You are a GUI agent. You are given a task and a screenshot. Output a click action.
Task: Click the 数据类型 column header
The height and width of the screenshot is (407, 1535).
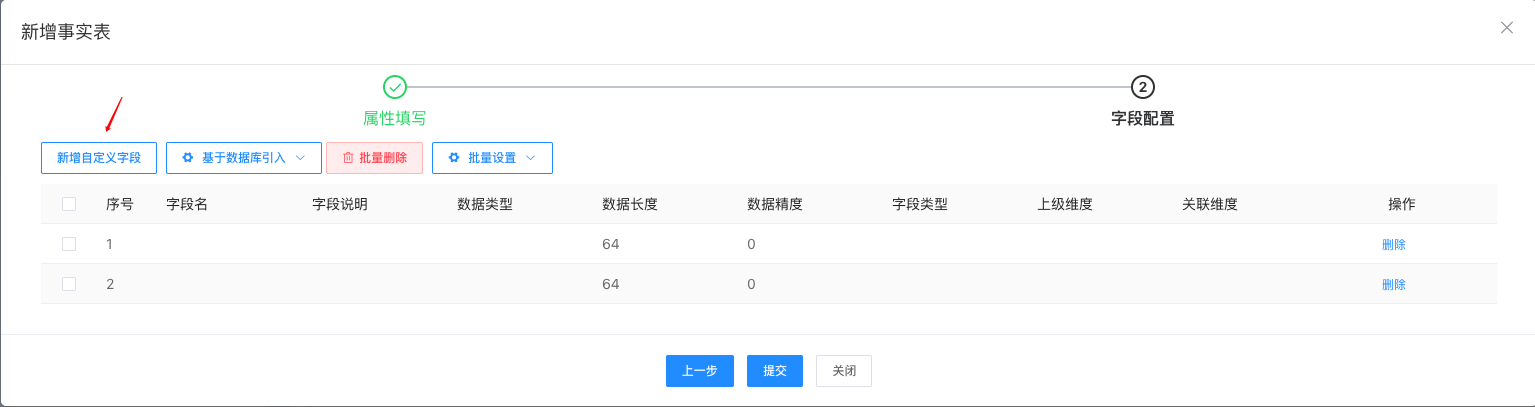point(485,204)
